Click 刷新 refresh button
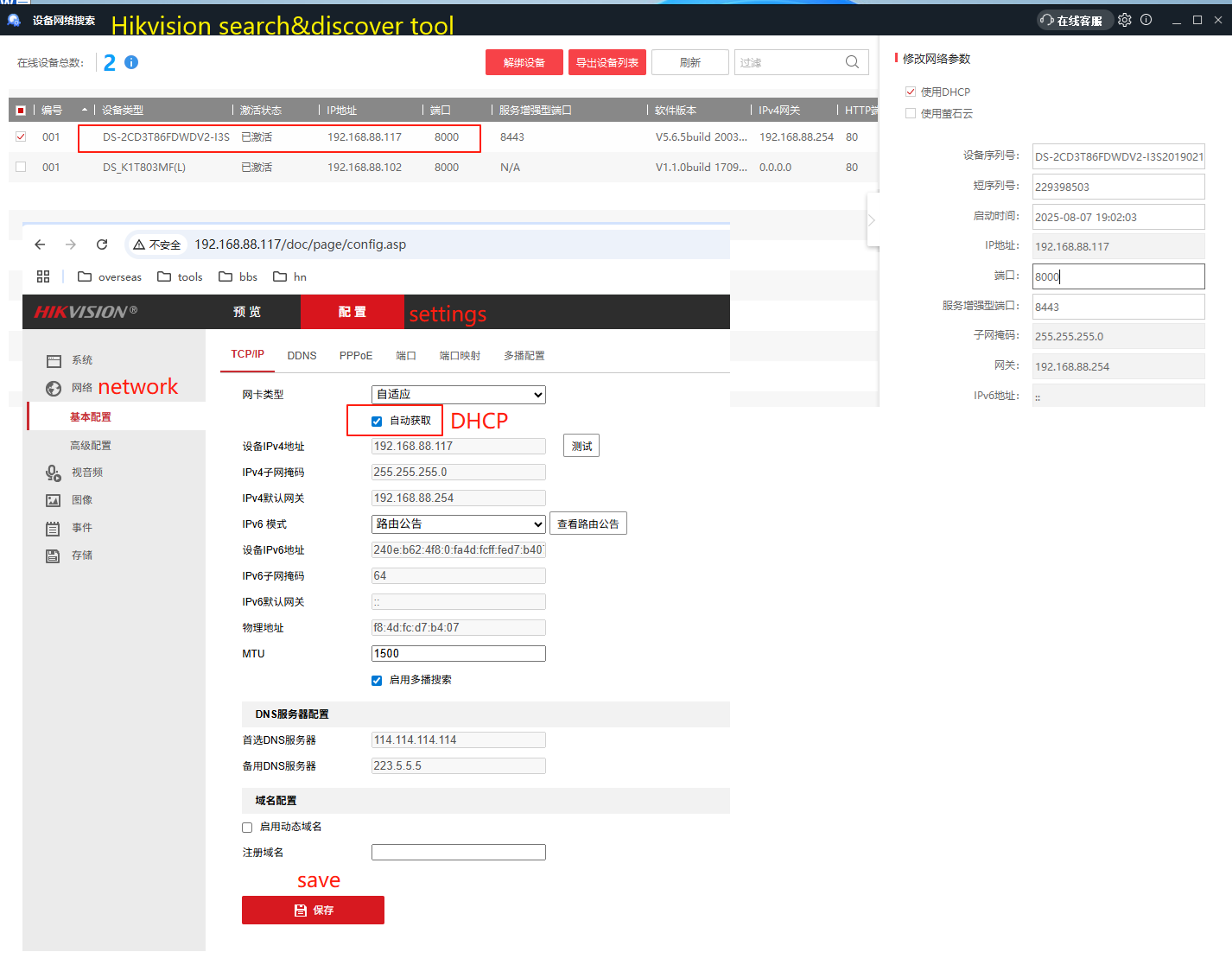This screenshot has width=1232, height=971. (690, 62)
